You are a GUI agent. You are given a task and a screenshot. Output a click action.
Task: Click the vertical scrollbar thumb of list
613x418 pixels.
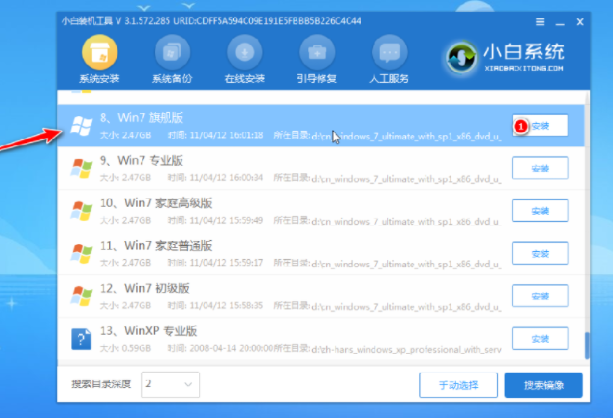(x=587, y=346)
